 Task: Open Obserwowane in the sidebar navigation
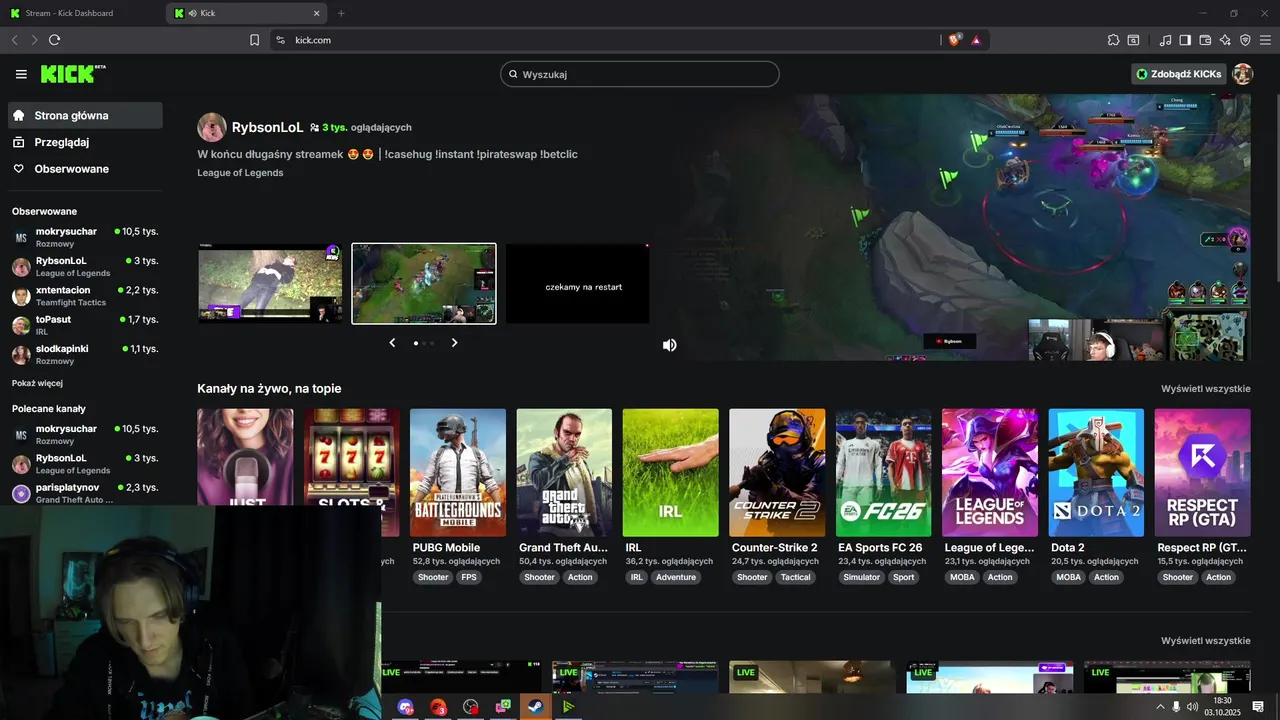click(85, 169)
